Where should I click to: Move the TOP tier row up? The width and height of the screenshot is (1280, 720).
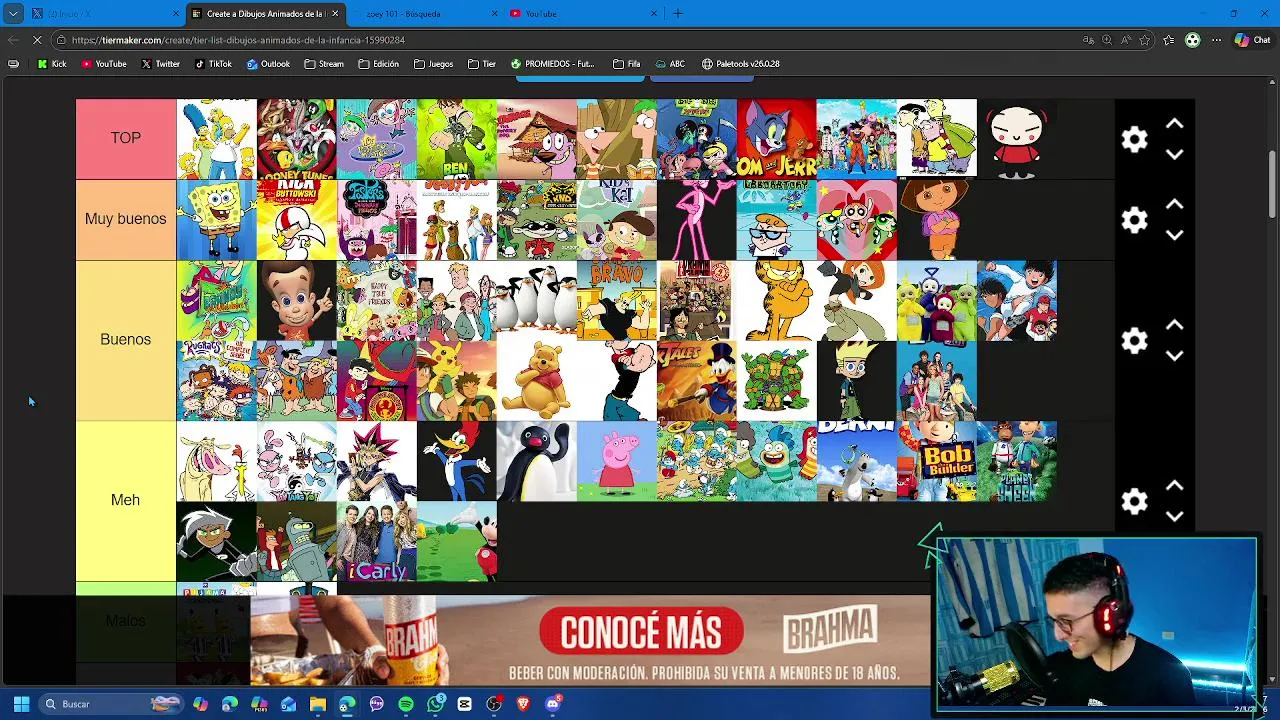pyautogui.click(x=1175, y=124)
